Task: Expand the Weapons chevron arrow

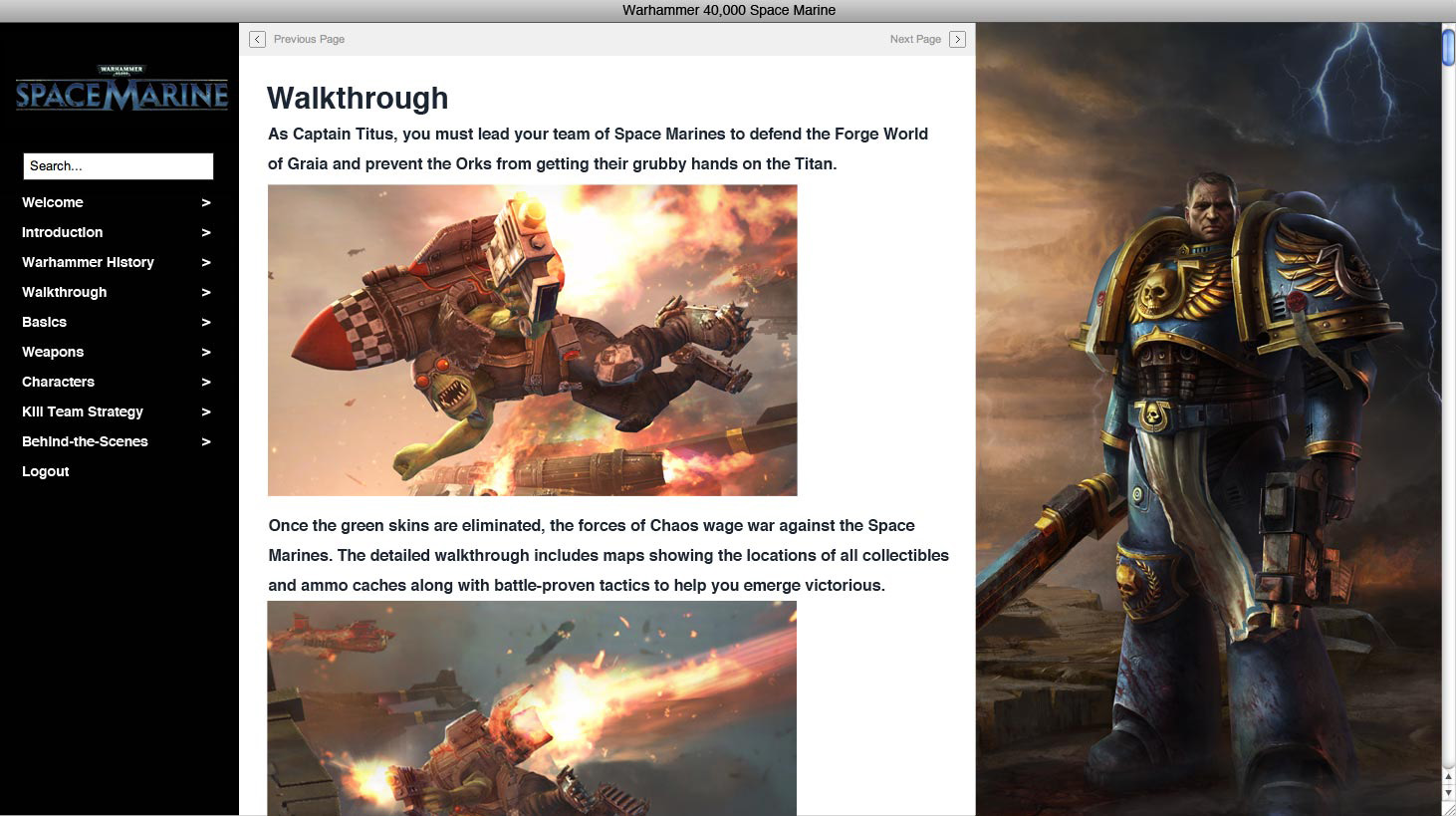Action: pos(206,352)
